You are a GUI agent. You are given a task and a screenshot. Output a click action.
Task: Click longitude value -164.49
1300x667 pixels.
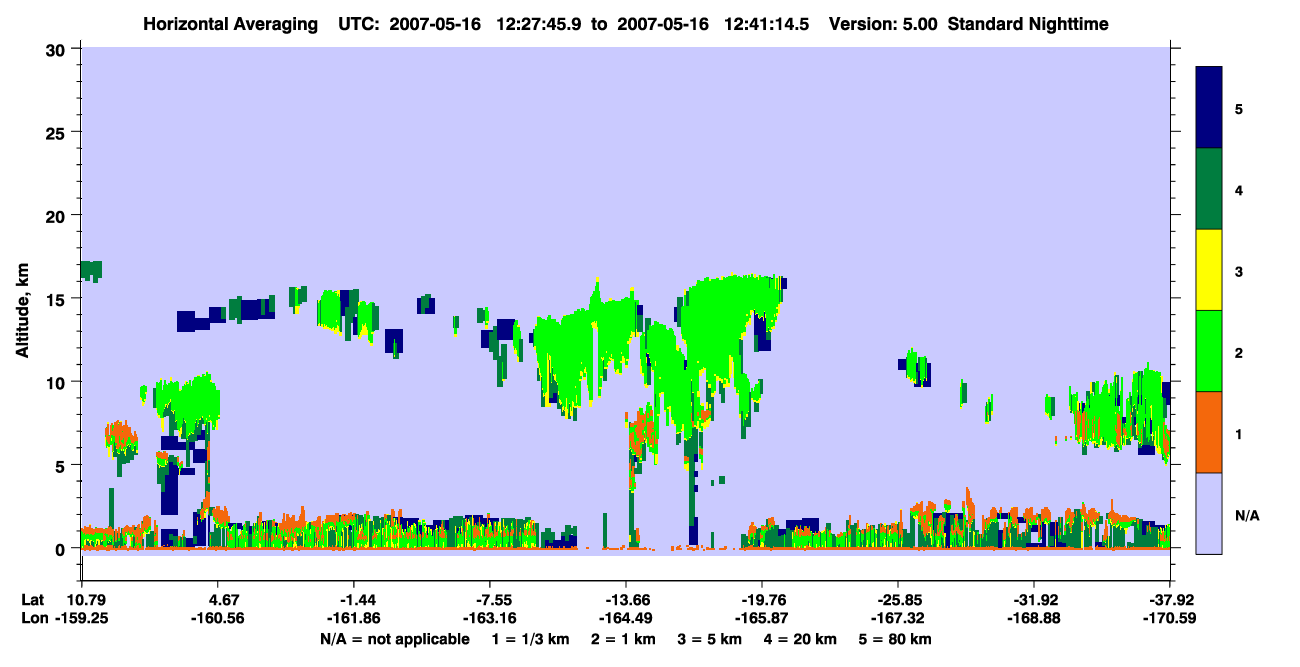625,618
